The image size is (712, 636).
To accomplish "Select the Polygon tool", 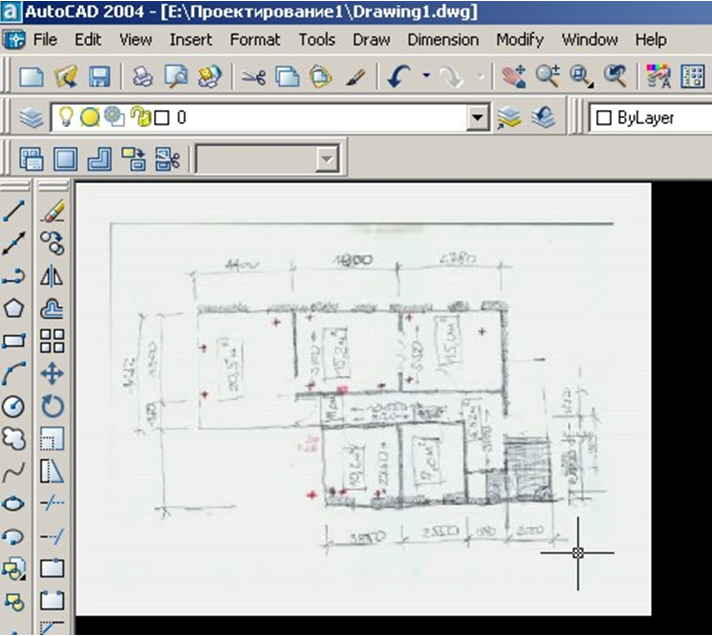I will click(x=14, y=309).
